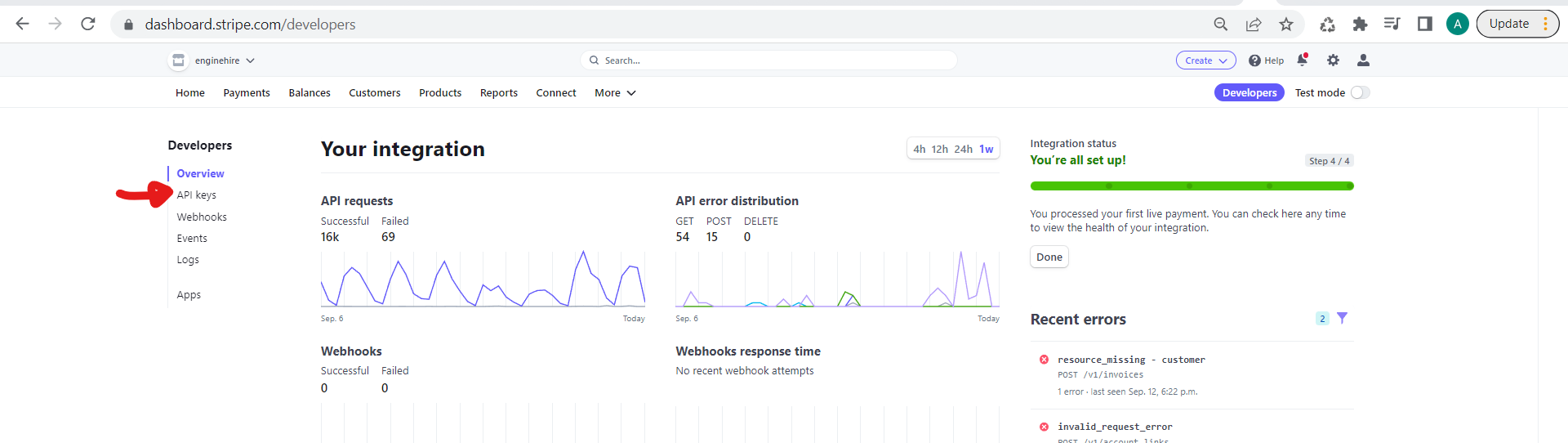Open Logs in sidebar

188,259
